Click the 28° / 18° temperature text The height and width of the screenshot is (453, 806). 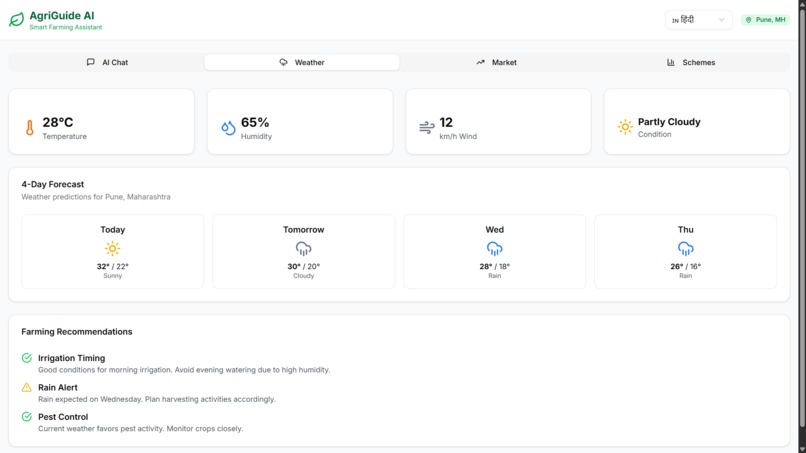[494, 266]
